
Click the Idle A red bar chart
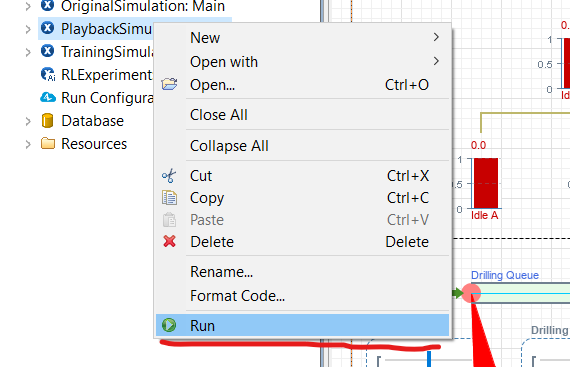click(x=486, y=183)
